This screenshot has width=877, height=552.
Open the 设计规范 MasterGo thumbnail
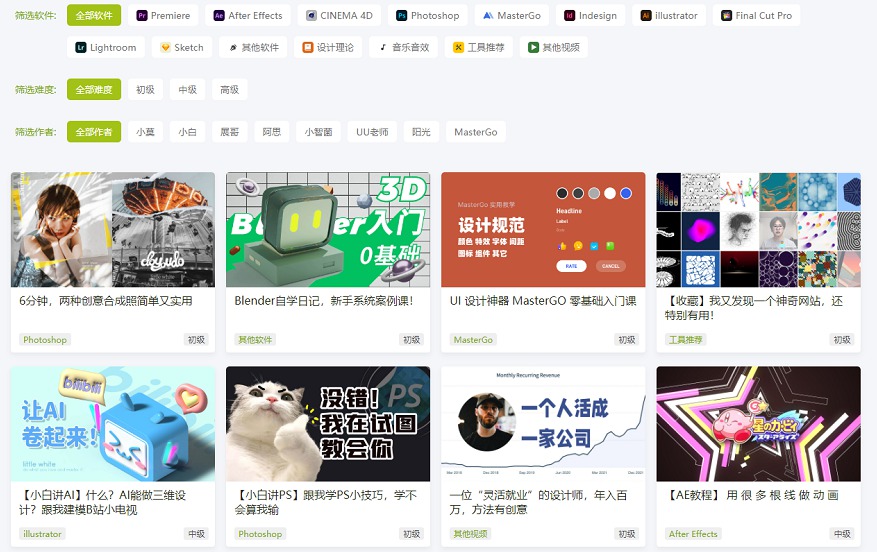coord(543,229)
